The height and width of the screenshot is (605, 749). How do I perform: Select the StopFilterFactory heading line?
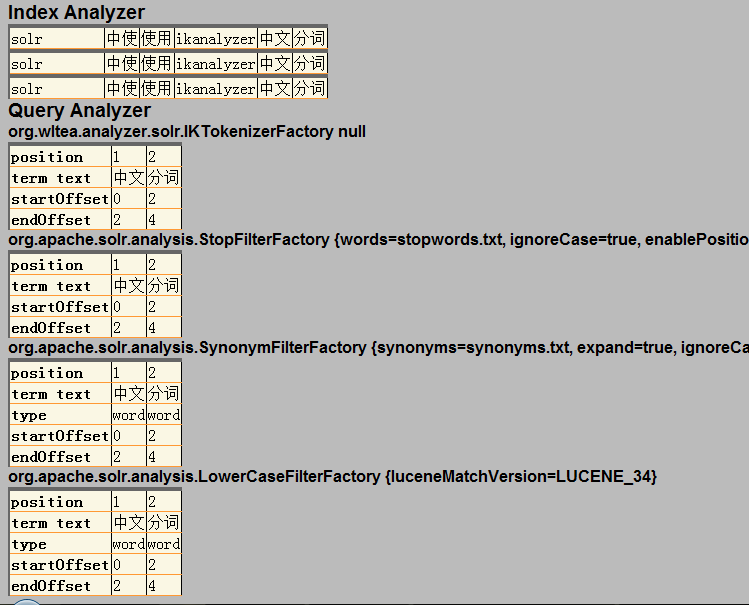(x=378, y=239)
